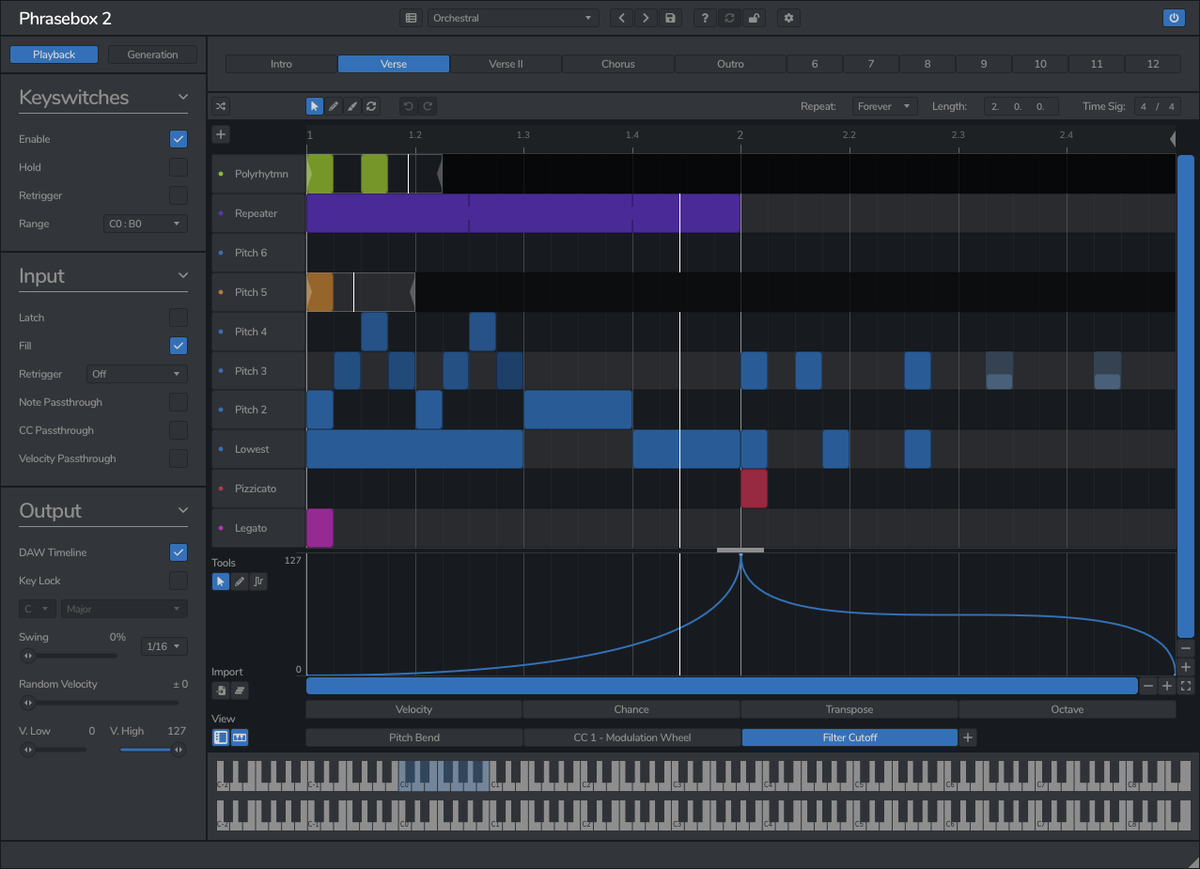Image resolution: width=1200 pixels, height=869 pixels.
Task: Uncheck the Fill checkbox
Action: (x=178, y=345)
